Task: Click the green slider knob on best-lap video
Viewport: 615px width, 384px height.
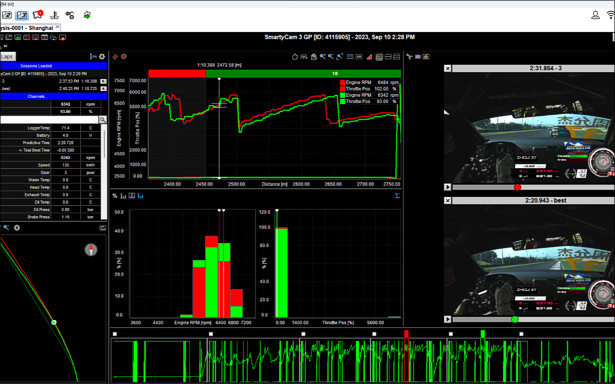Action: [x=515, y=319]
